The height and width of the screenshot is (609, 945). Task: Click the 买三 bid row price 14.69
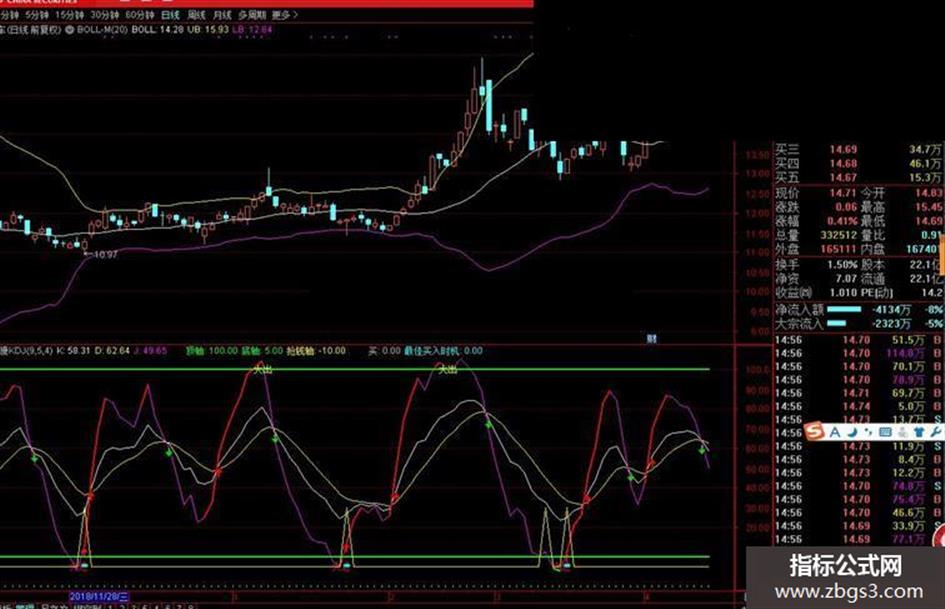(x=843, y=149)
